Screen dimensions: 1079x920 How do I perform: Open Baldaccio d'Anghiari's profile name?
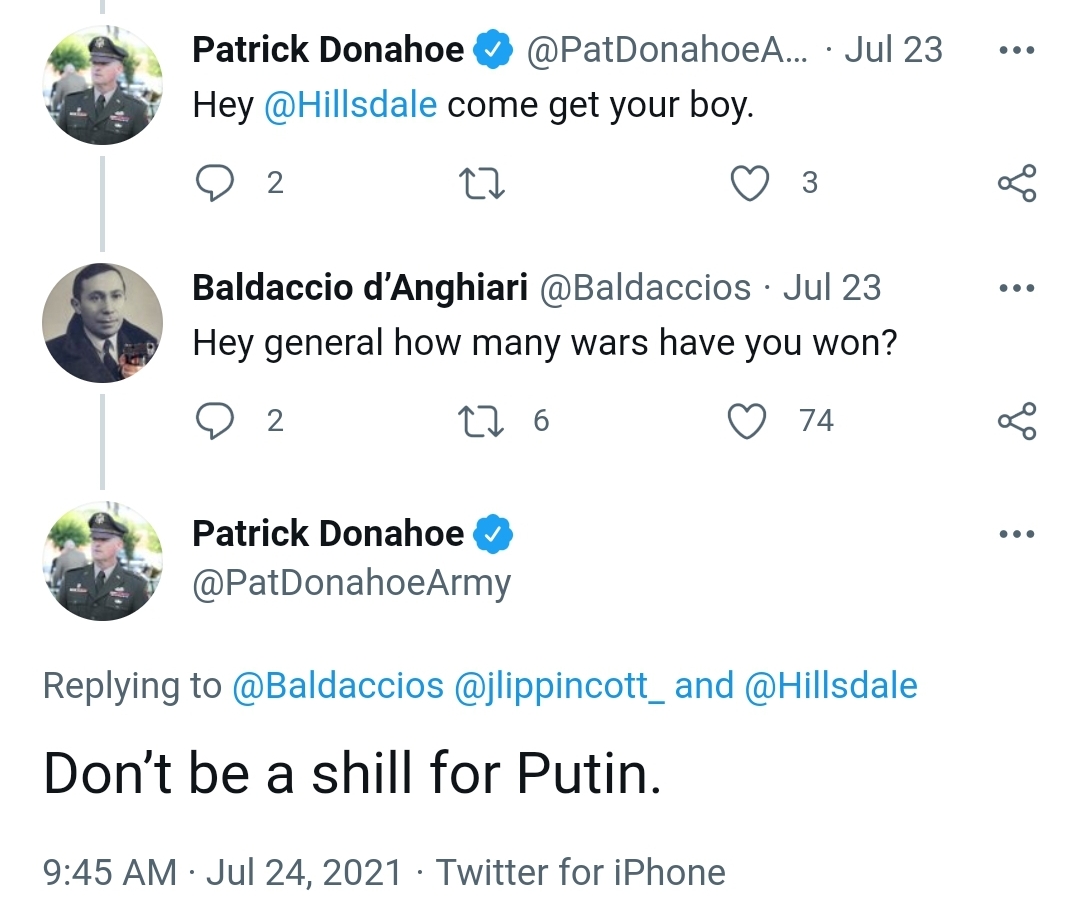[x=360, y=288]
